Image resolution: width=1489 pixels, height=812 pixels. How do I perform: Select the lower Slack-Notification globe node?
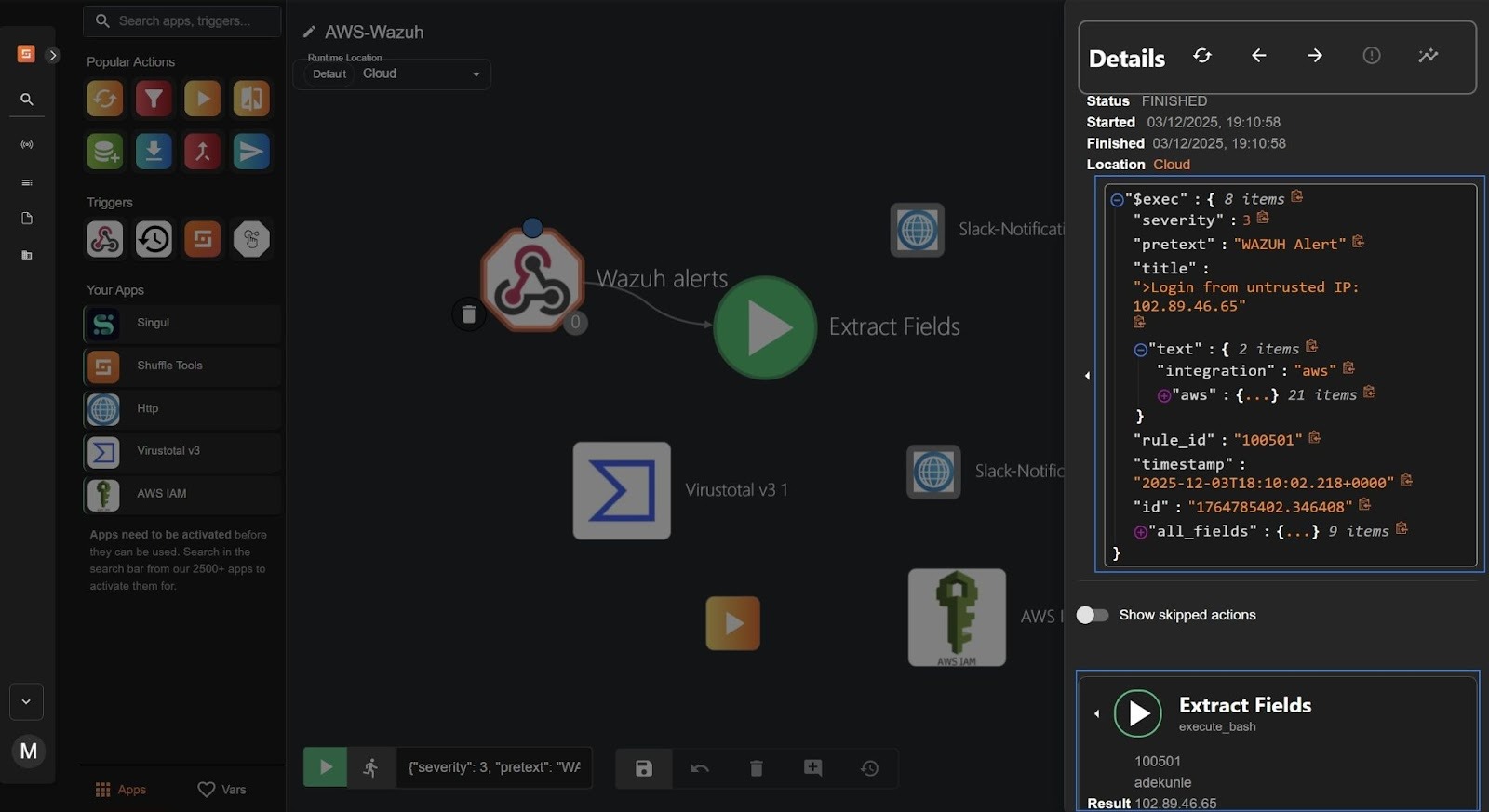click(x=933, y=472)
